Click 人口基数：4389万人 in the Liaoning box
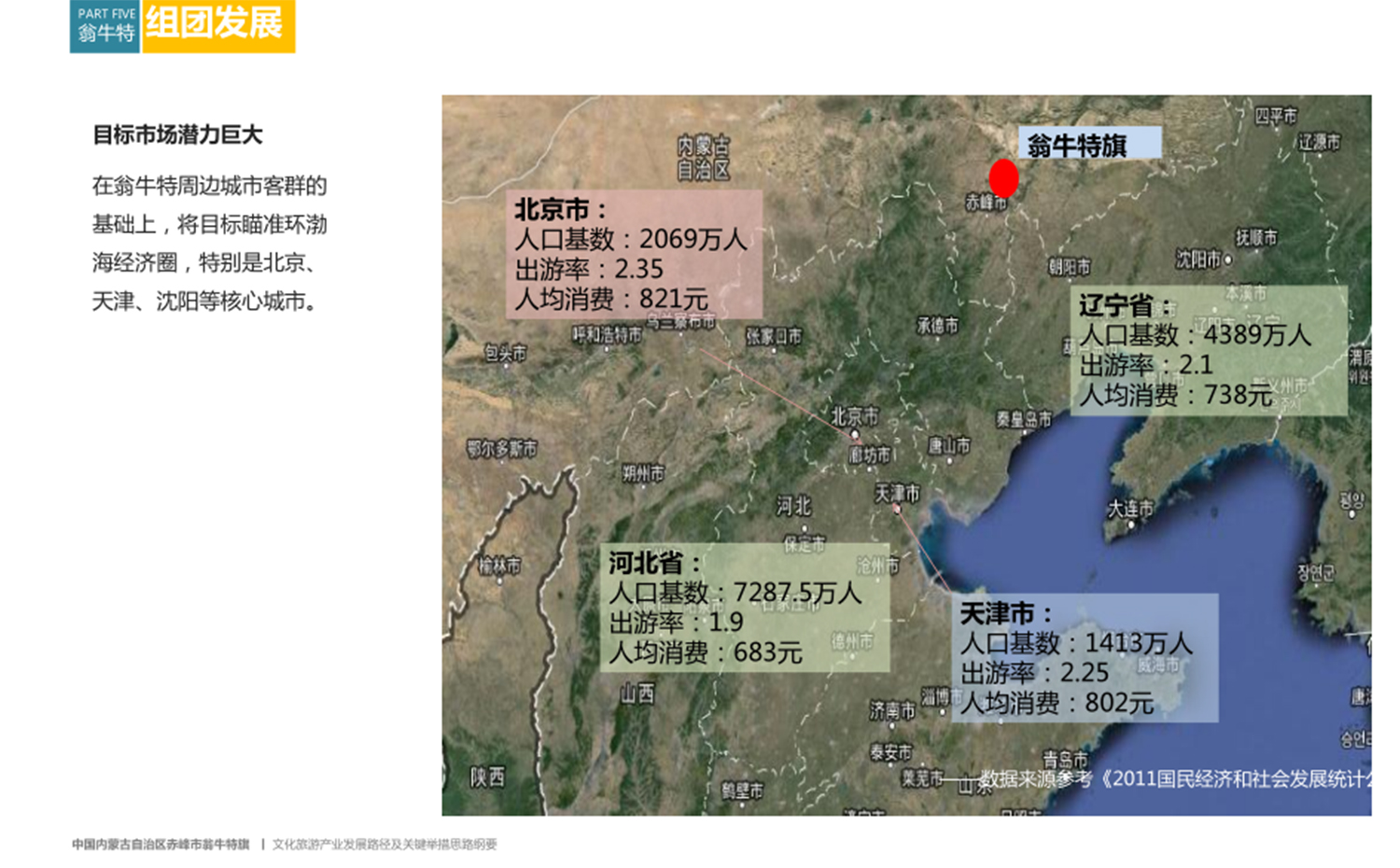The height and width of the screenshot is (868, 1400). pyautogui.click(x=1195, y=334)
